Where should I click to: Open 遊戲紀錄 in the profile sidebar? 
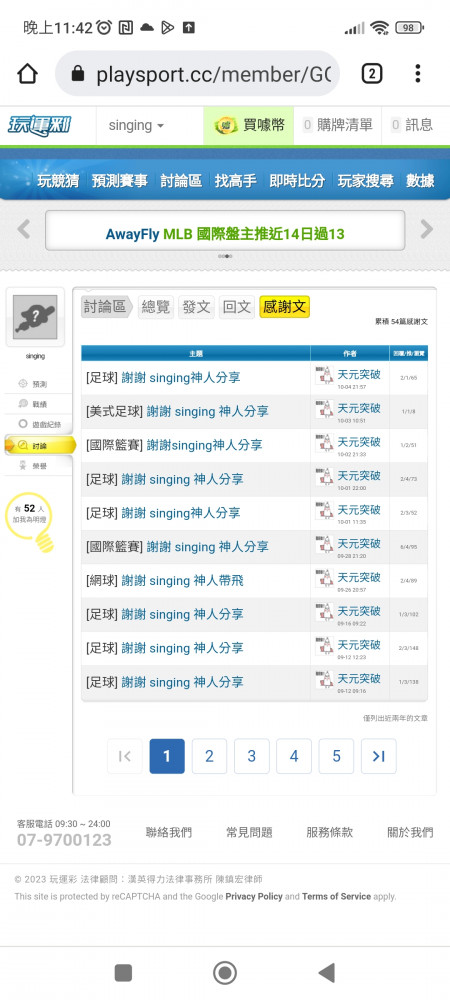pyautogui.click(x=40, y=424)
